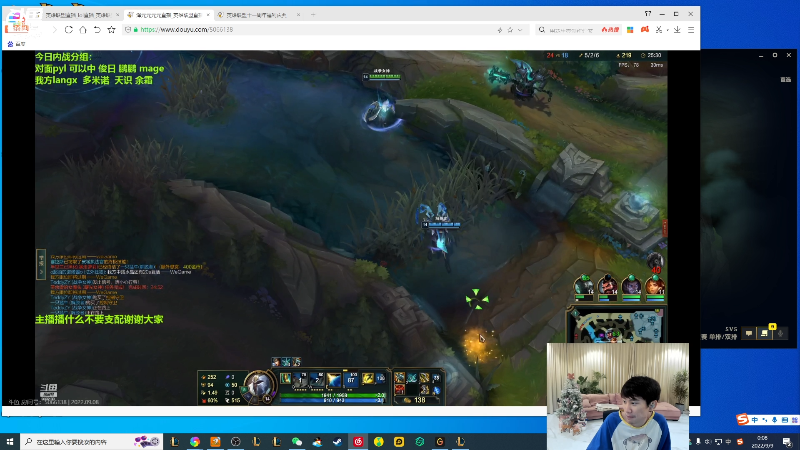Open the browser downloads icon
The width and height of the screenshot is (800, 450).
(677, 30)
